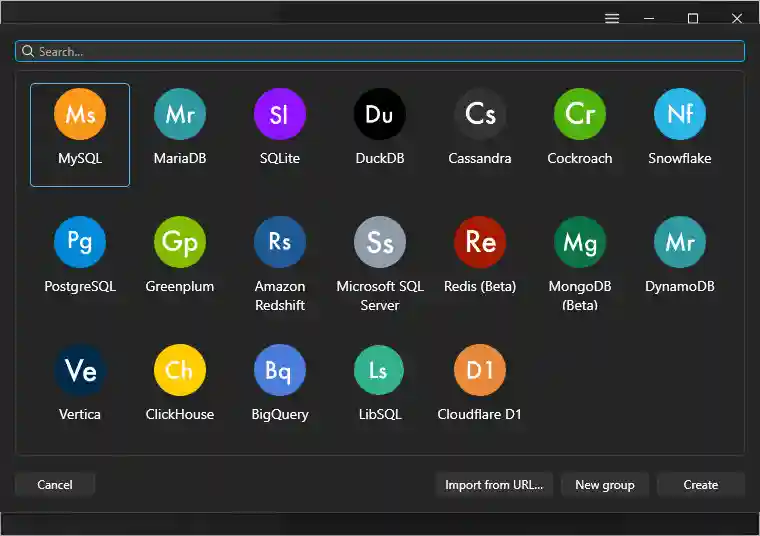Choose the Amazon Redshift Rs icon
Image resolution: width=760 pixels, height=536 pixels.
(280, 242)
